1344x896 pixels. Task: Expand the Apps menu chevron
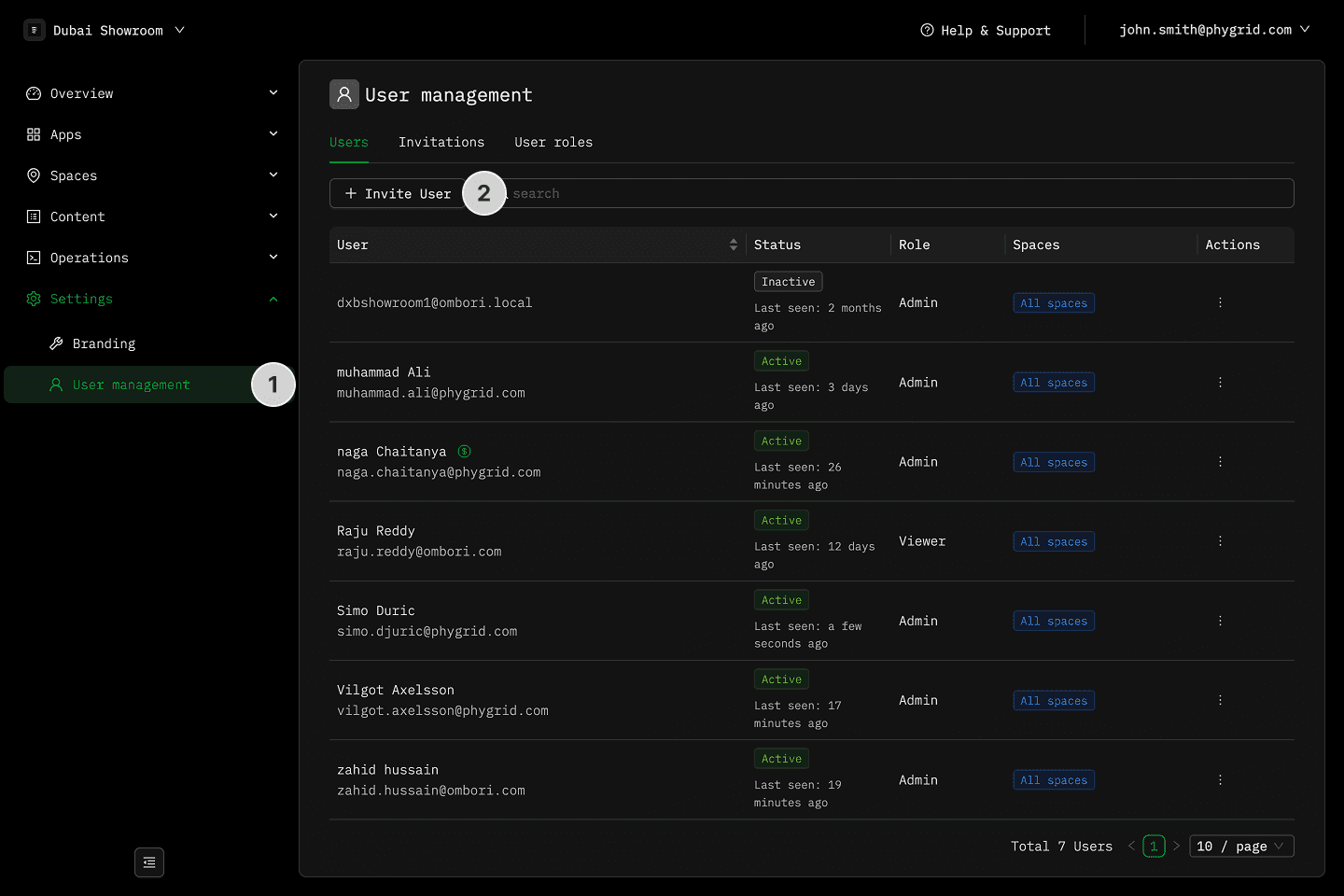pos(273,133)
